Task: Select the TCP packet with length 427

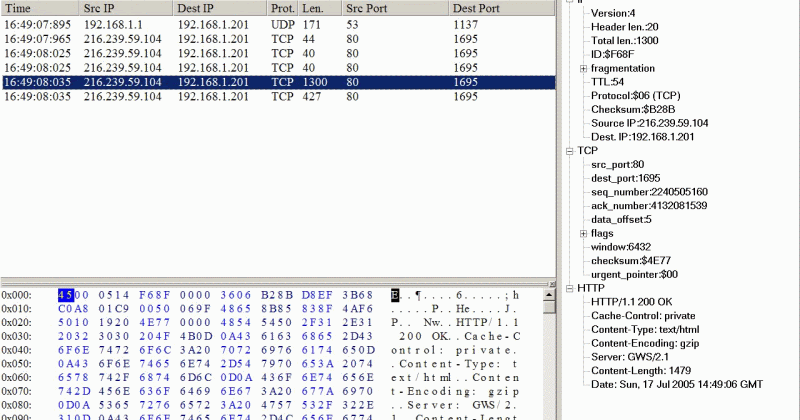Action: [x=279, y=96]
